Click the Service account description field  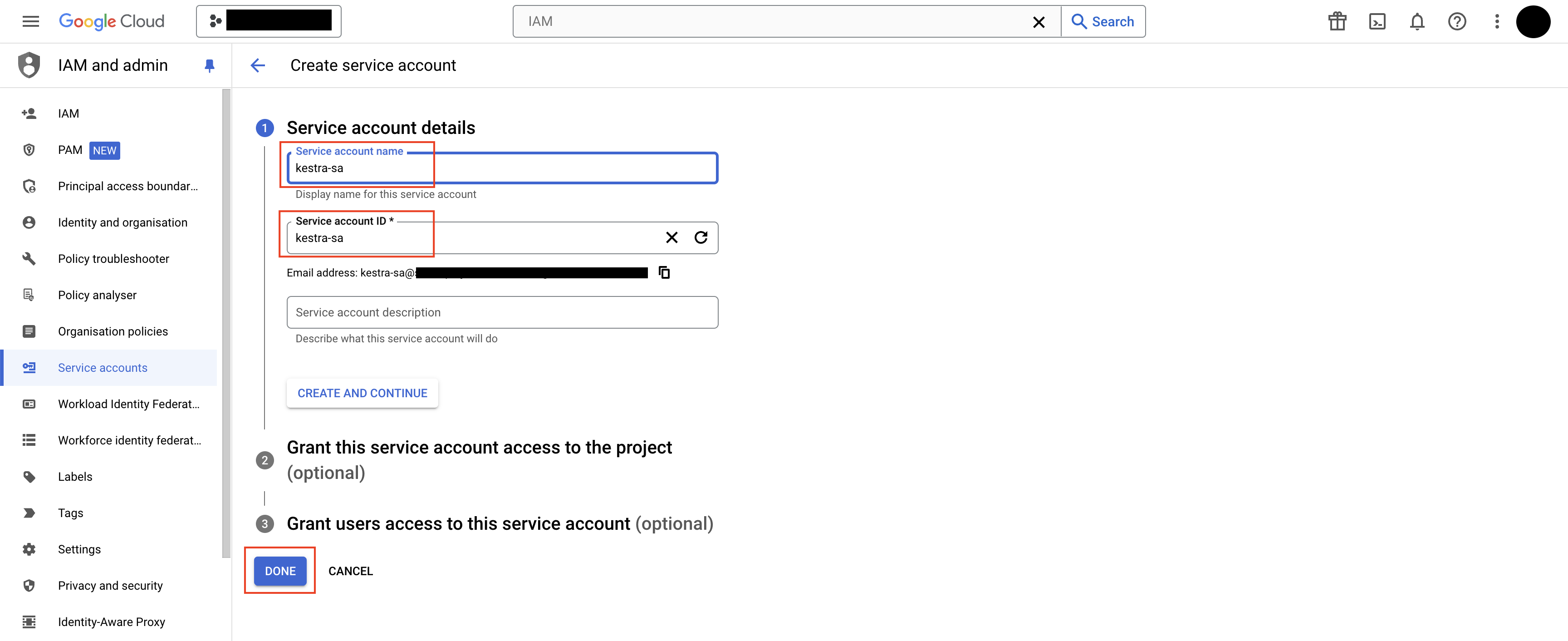point(501,312)
